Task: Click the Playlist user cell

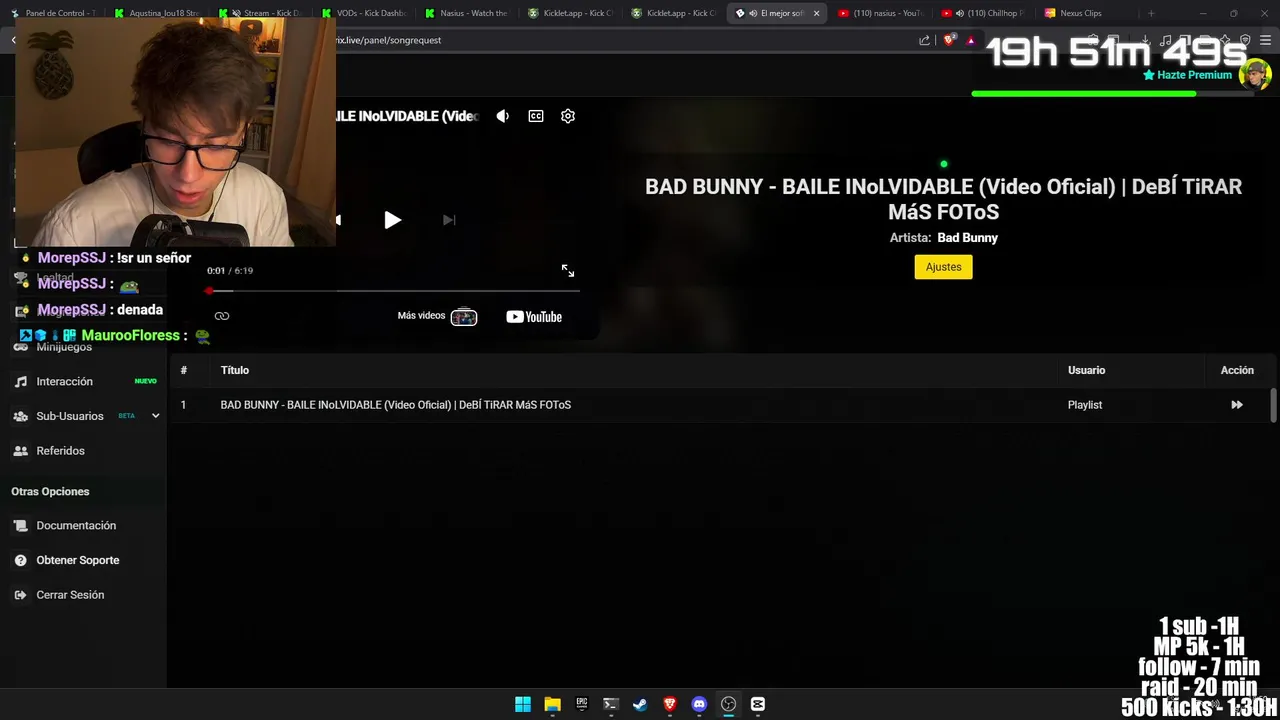Action: (1085, 405)
